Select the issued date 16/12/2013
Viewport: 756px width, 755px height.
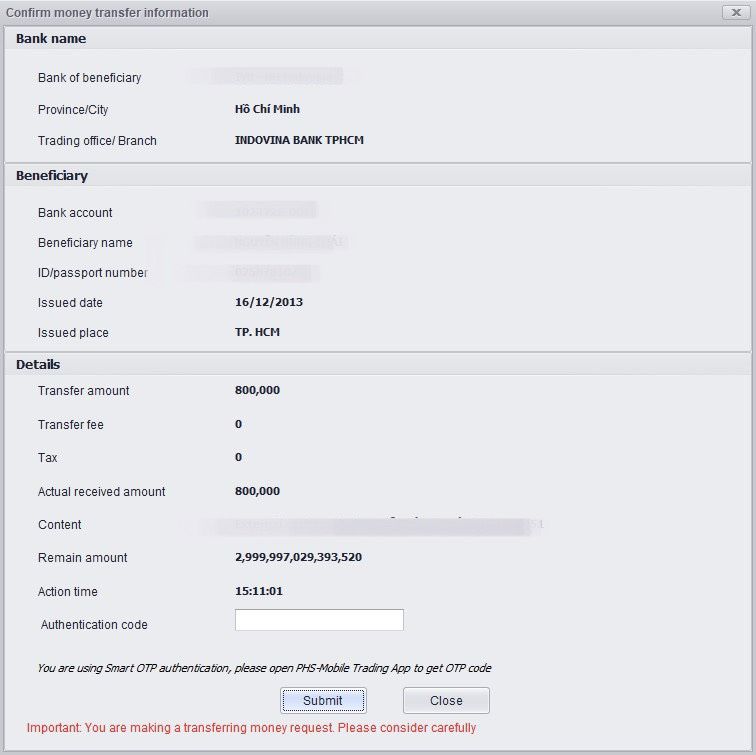point(268,302)
